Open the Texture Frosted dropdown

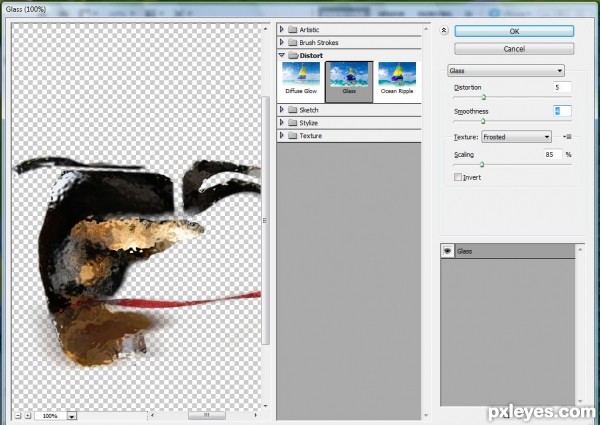coord(516,137)
